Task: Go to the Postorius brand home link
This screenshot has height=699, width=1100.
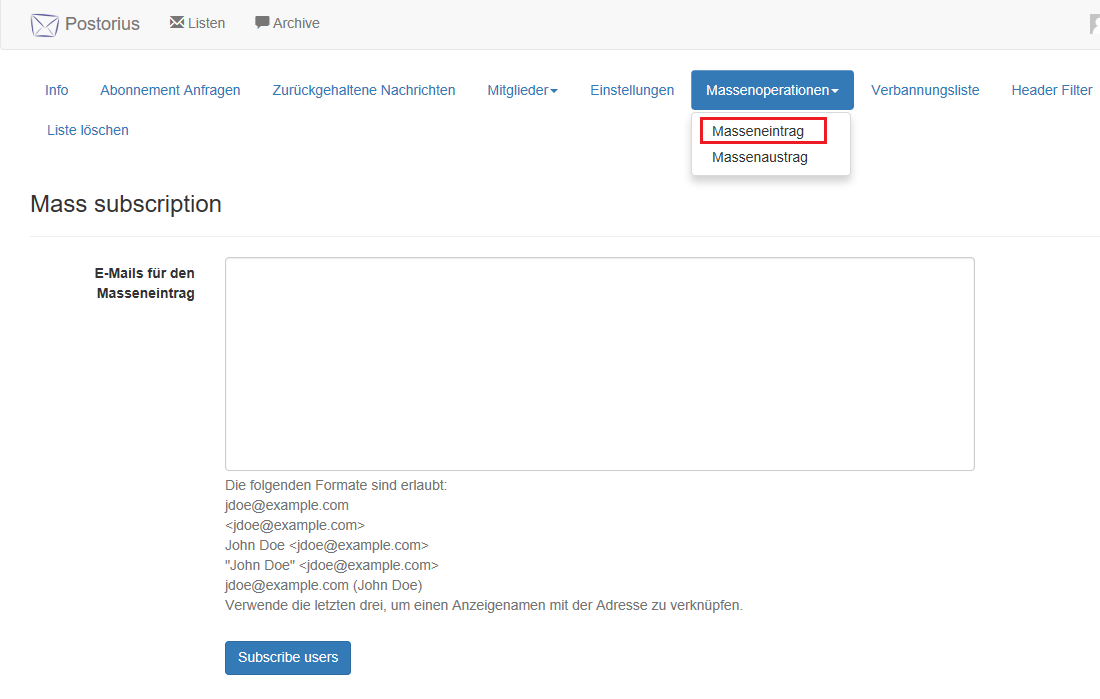Action: click(x=102, y=24)
